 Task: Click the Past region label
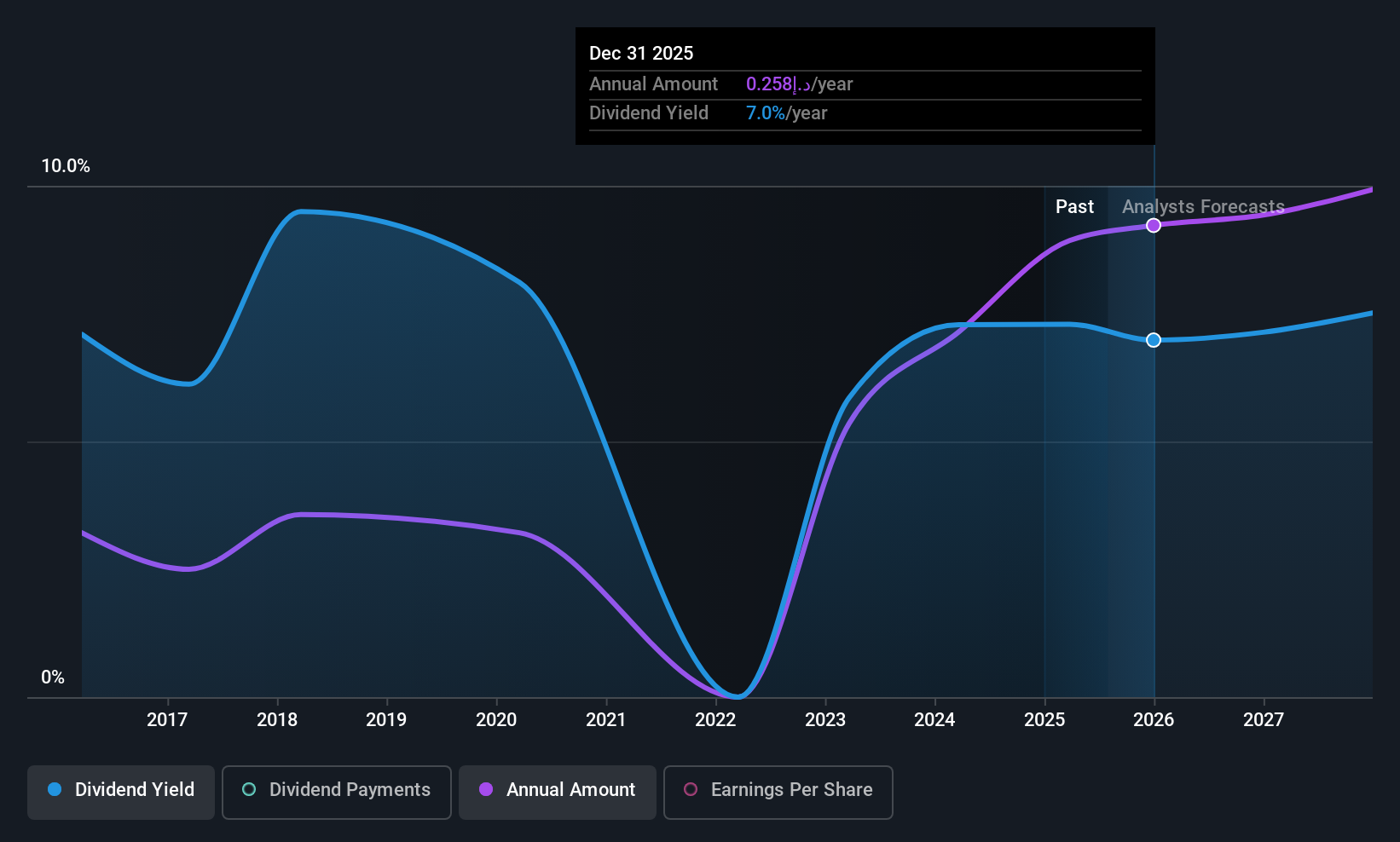(x=1074, y=207)
